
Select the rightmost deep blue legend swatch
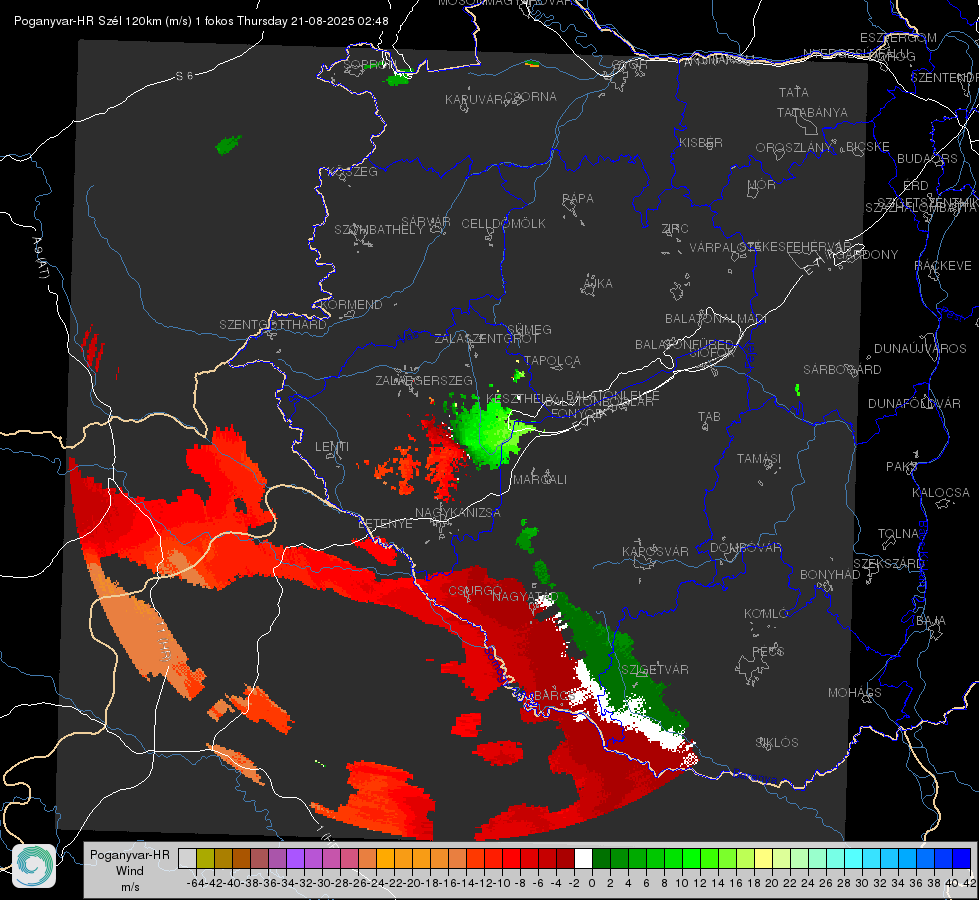(x=962, y=858)
